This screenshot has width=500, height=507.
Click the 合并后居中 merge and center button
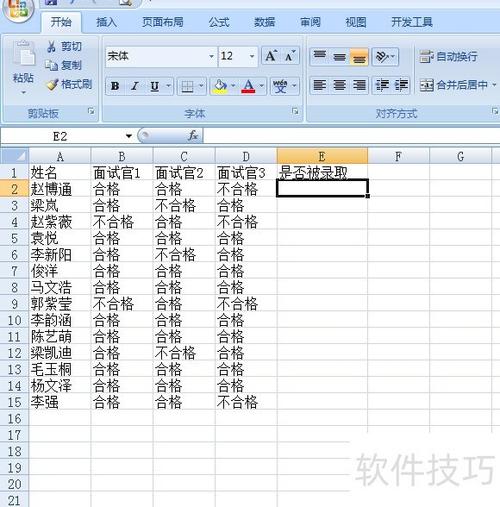[453, 85]
